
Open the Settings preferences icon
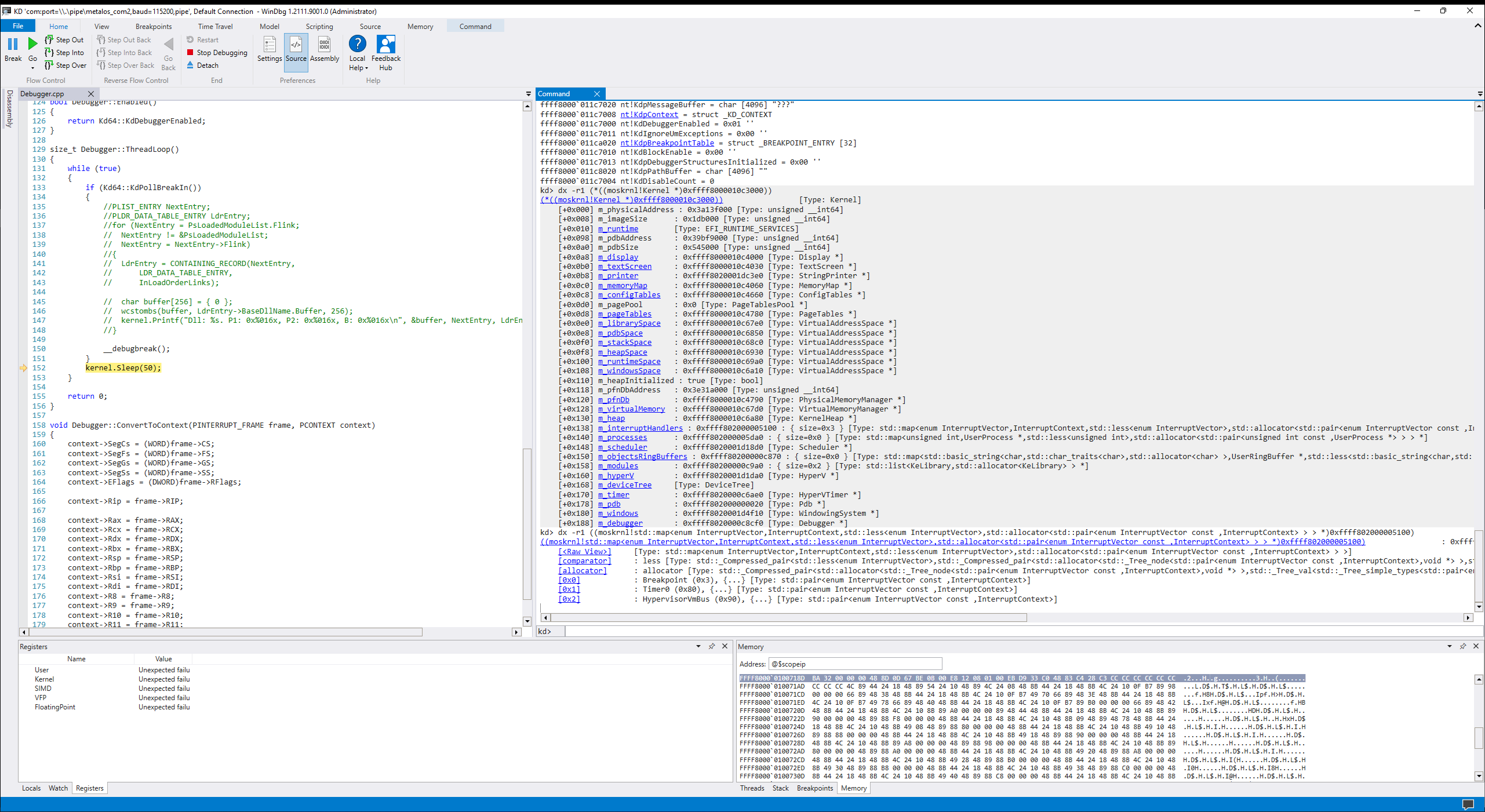270,45
